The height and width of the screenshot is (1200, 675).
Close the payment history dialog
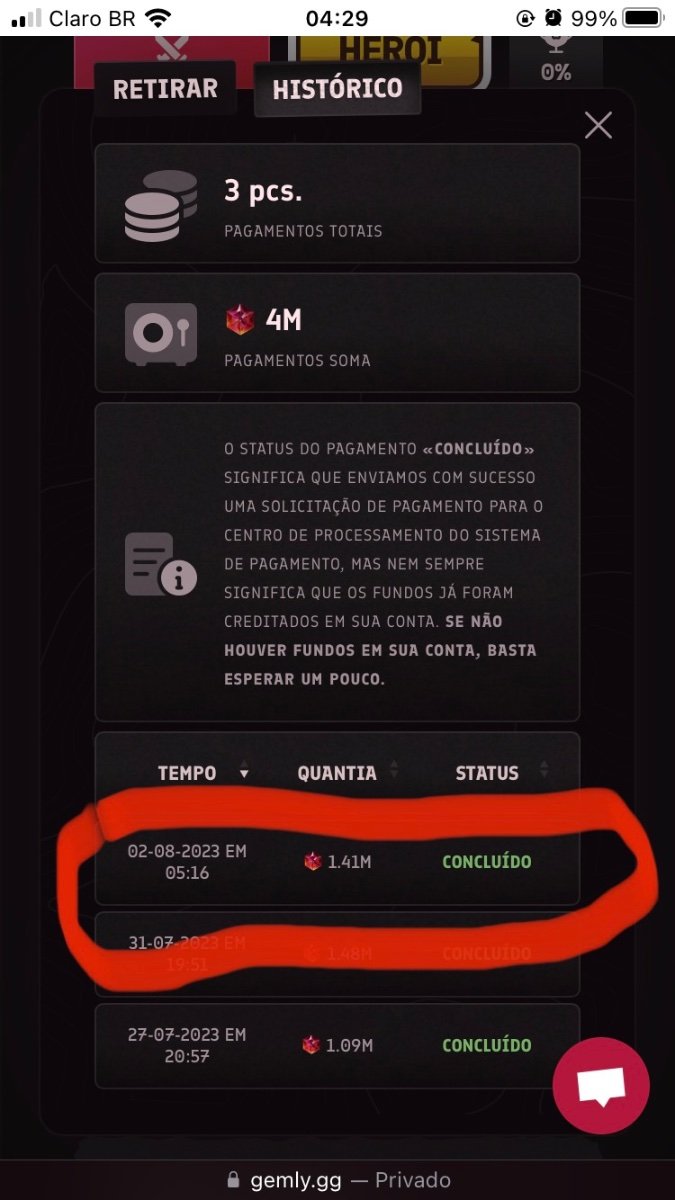pos(598,125)
